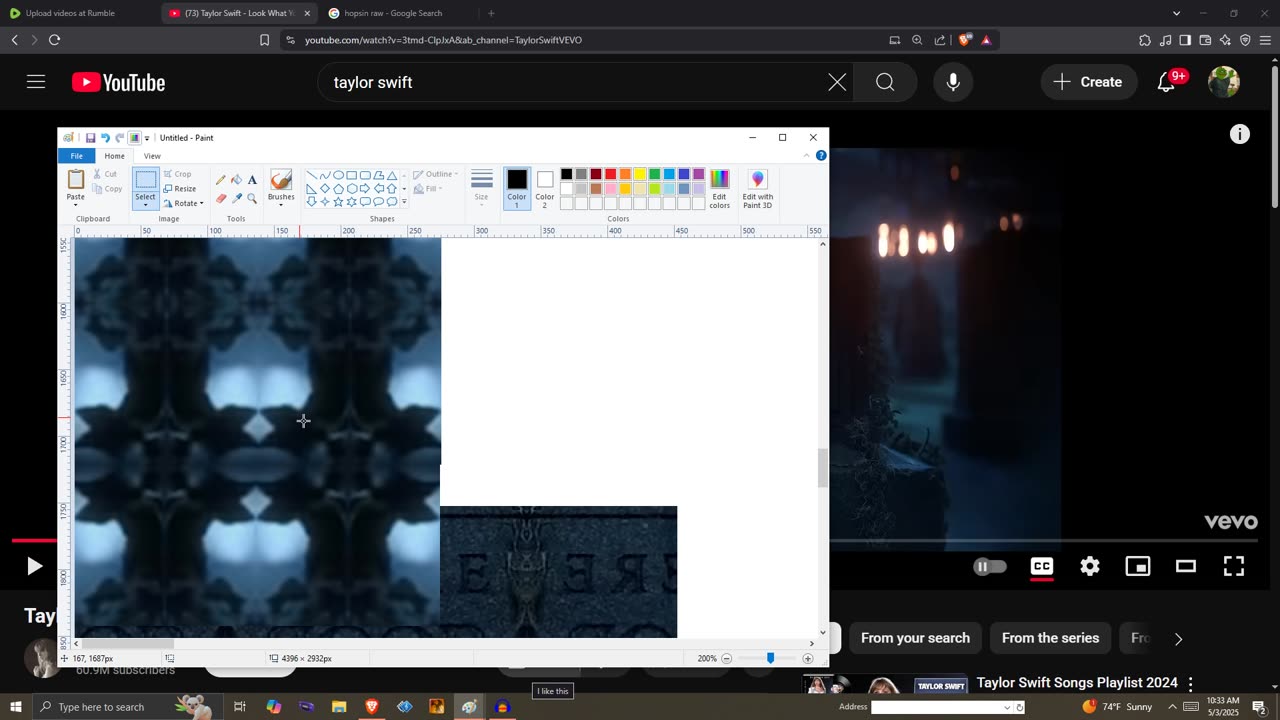Toggle the Select tool in Paint
This screenshot has width=1280, height=720.
click(x=146, y=180)
